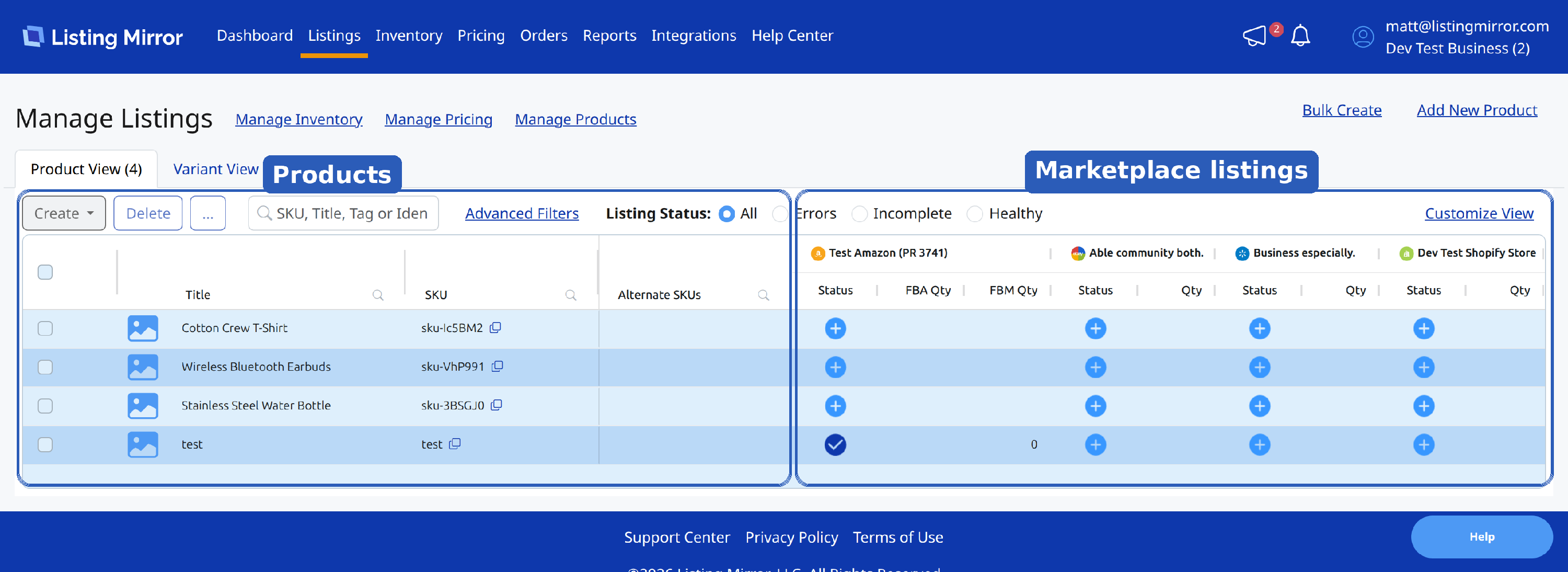The image size is (1568, 572).
Task: Open the announcements megaphone icon
Action: (x=1254, y=36)
